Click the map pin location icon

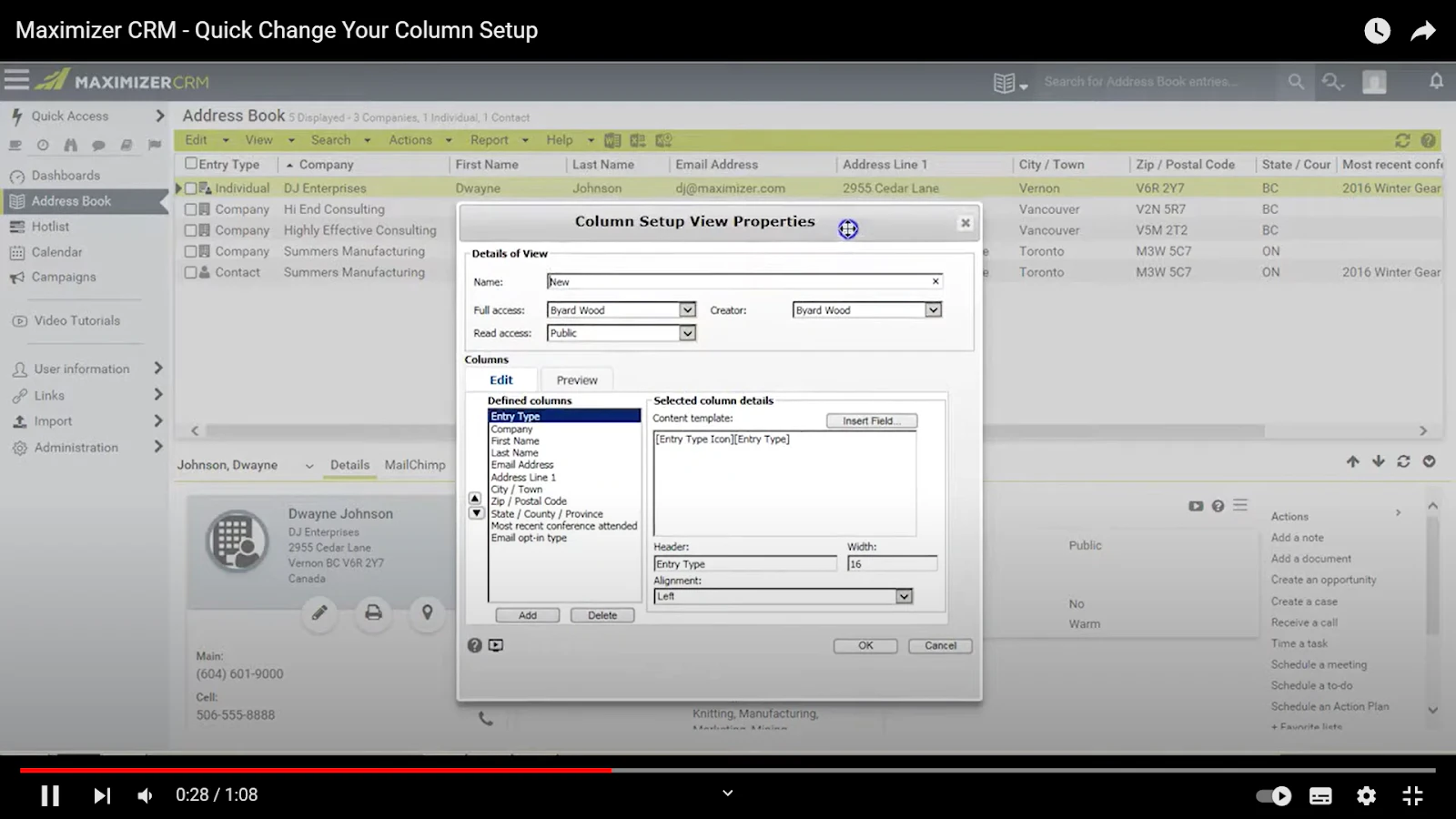click(427, 612)
